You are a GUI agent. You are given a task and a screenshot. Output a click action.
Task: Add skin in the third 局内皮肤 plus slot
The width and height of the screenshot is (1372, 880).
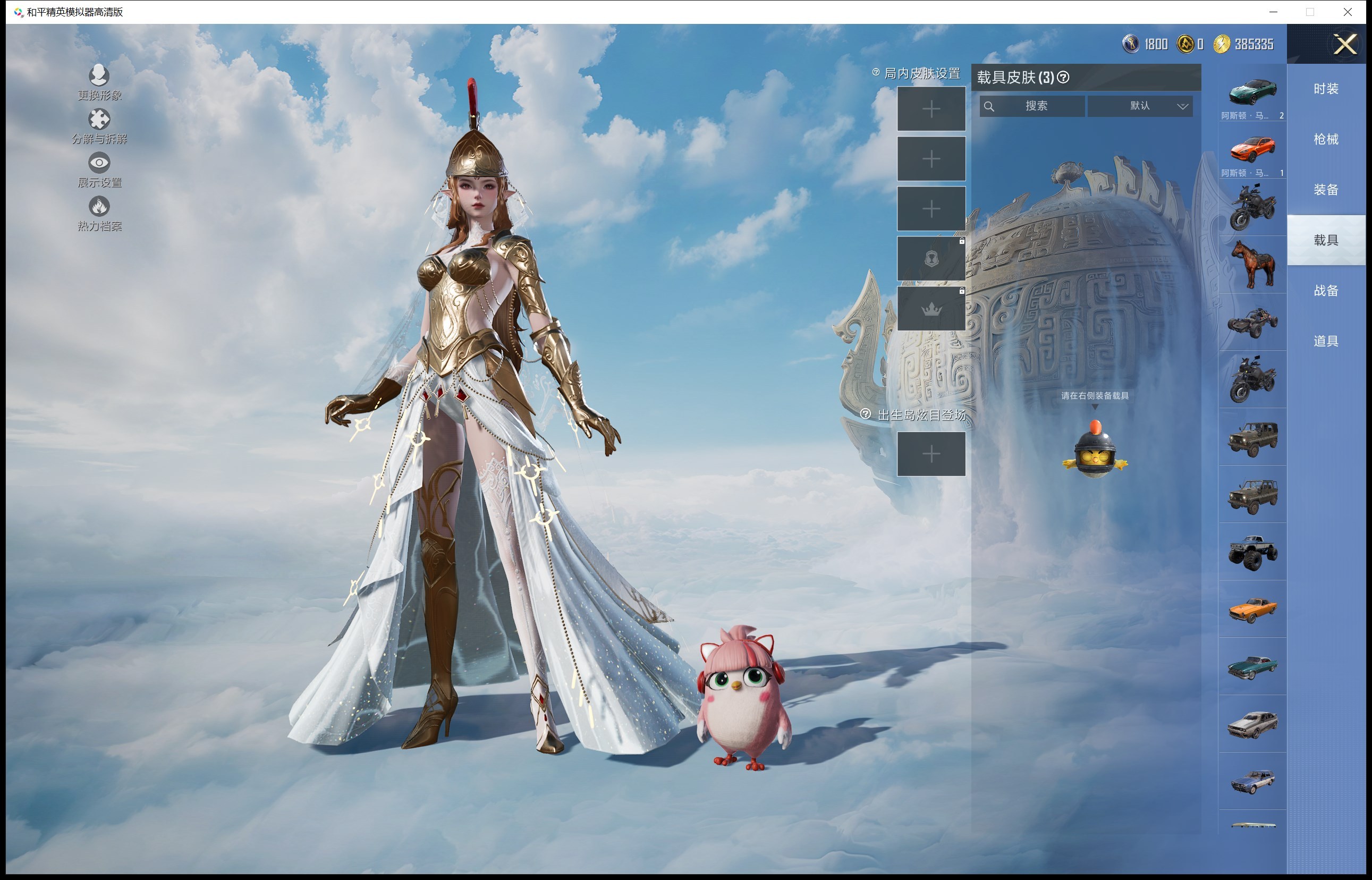(931, 208)
